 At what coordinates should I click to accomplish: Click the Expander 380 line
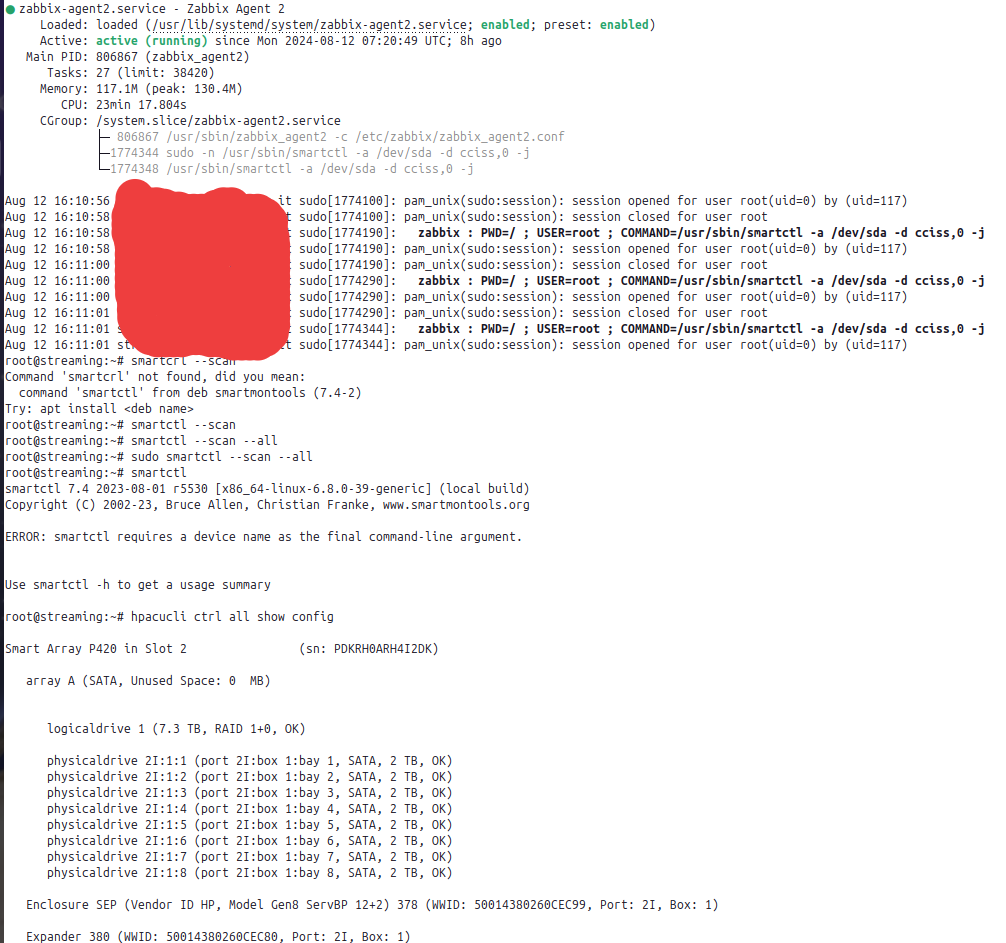(x=218, y=937)
